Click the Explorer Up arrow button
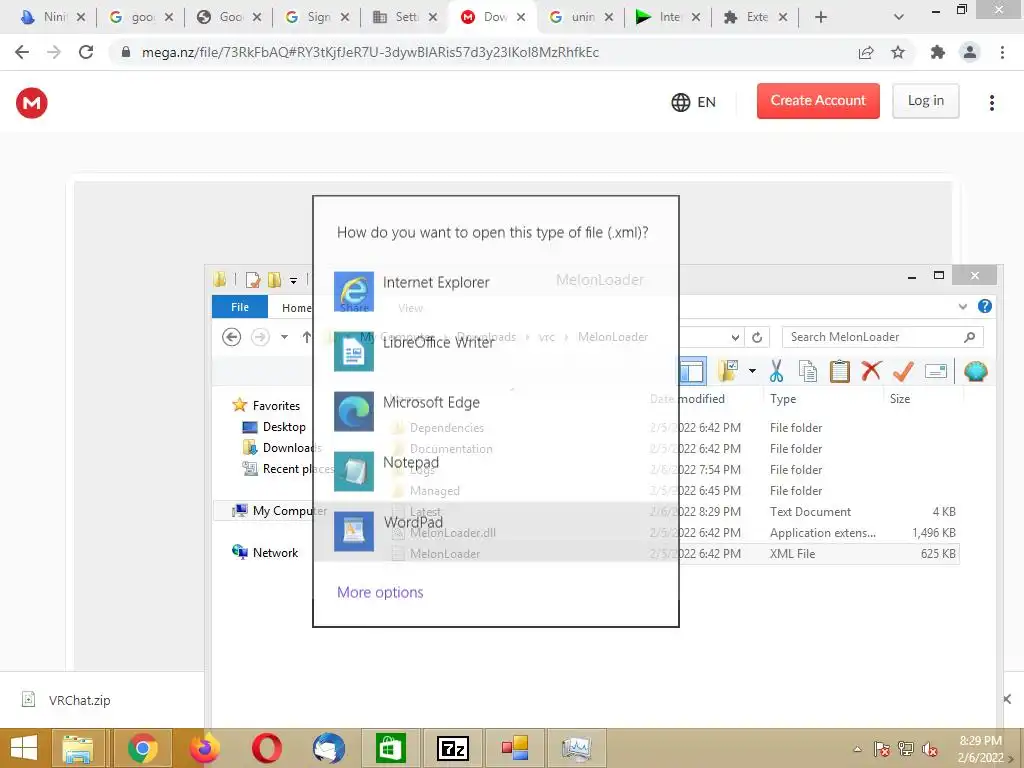This screenshot has height=768, width=1024. [306, 337]
